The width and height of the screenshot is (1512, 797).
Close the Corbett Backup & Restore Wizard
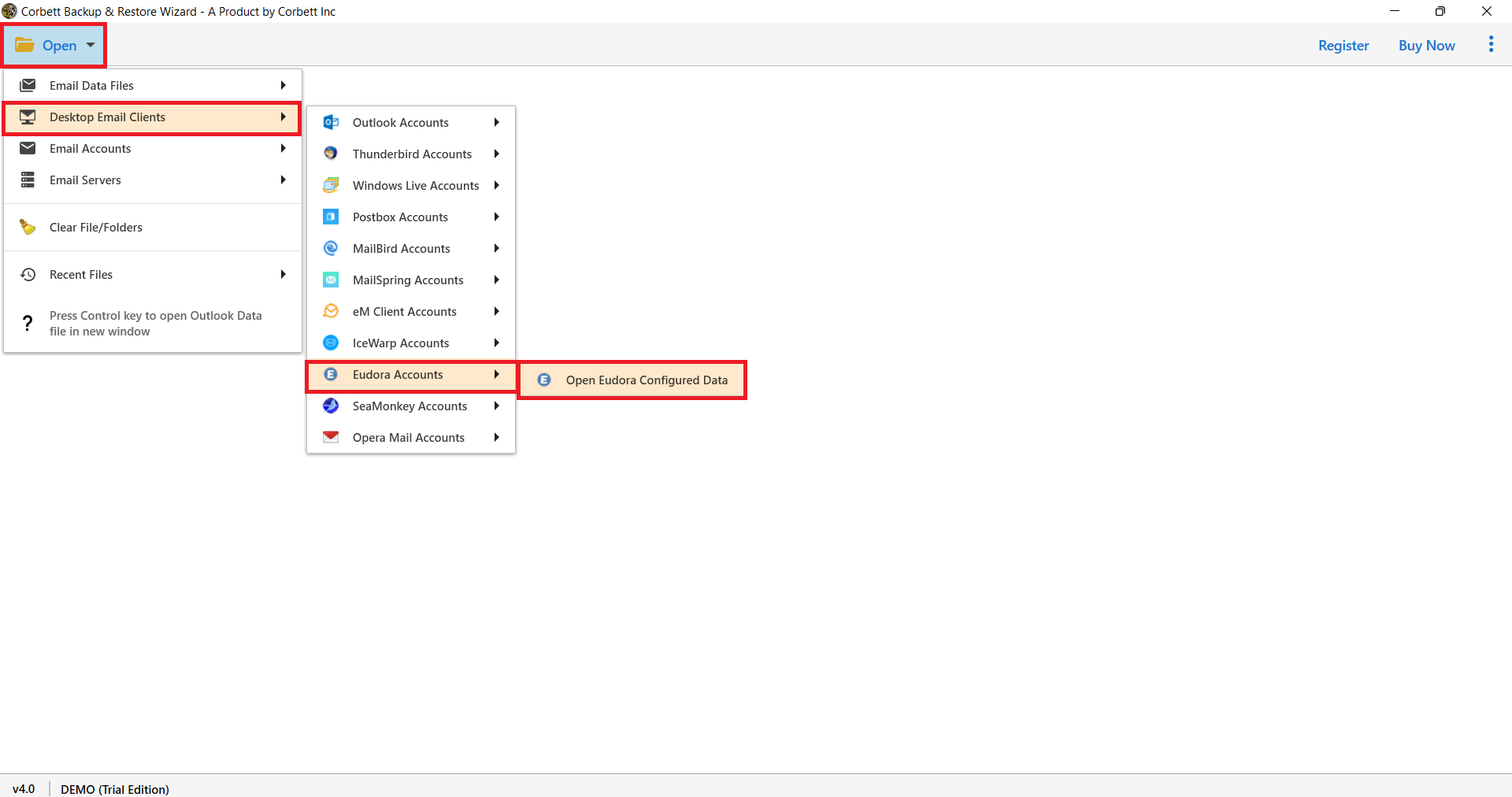click(x=1487, y=11)
